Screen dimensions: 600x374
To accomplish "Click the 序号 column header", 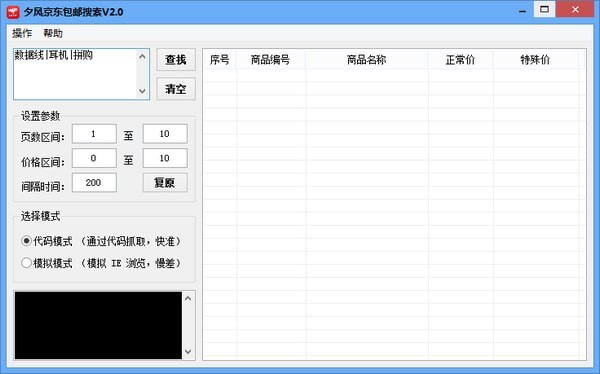I will [x=220, y=60].
